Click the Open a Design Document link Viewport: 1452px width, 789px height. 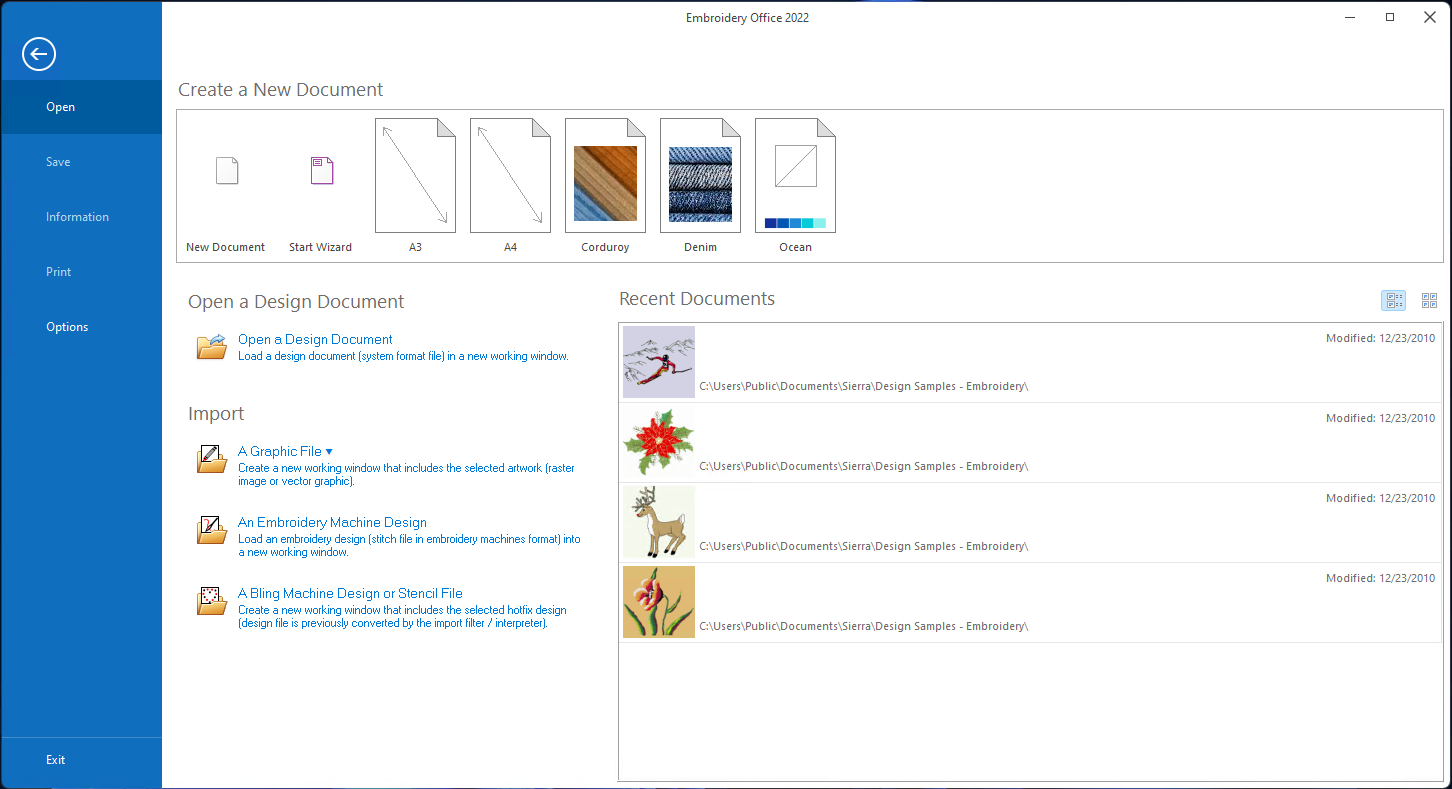315,340
